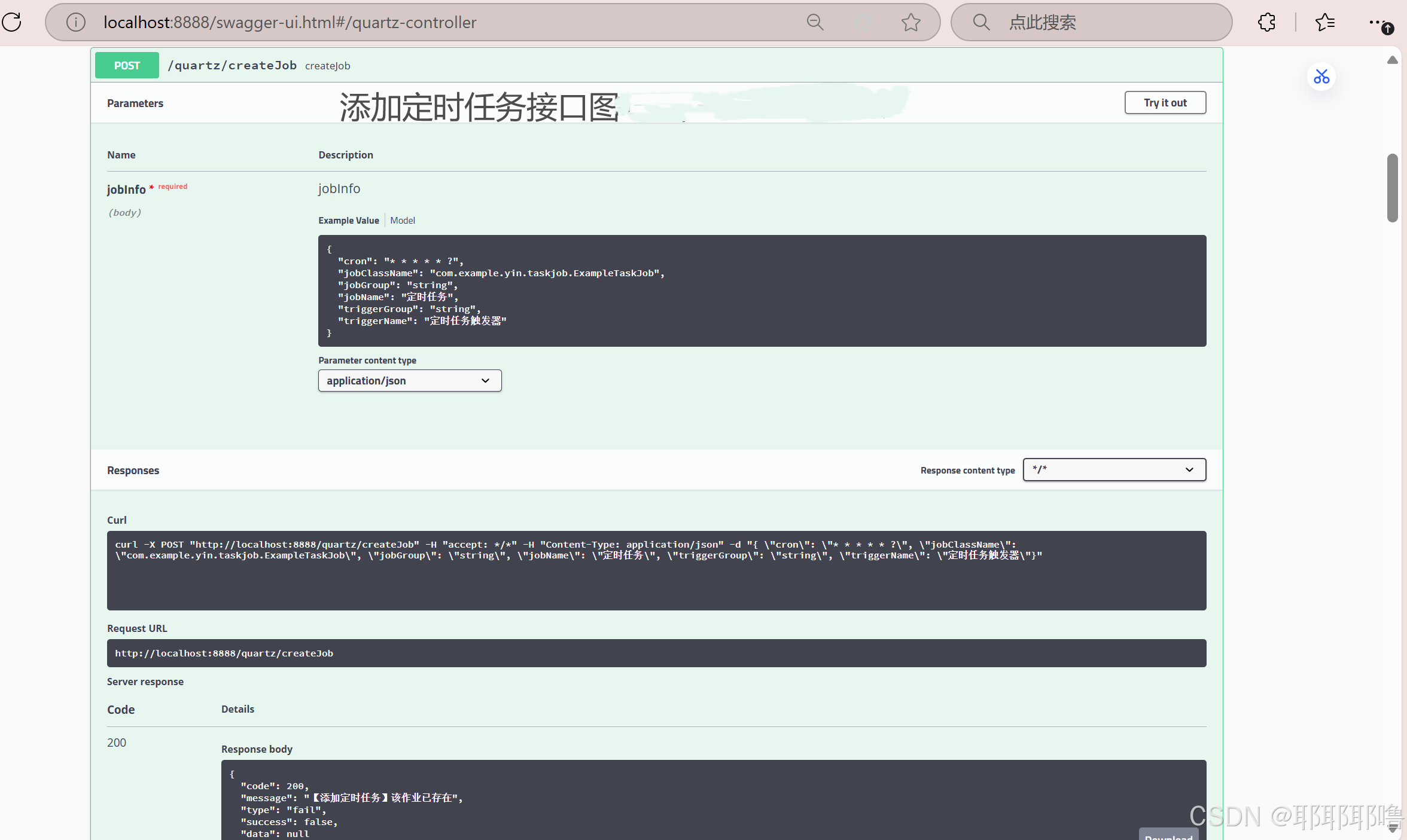The width and height of the screenshot is (1407, 840).
Task: Switch to the Model tab
Action: tap(402, 221)
